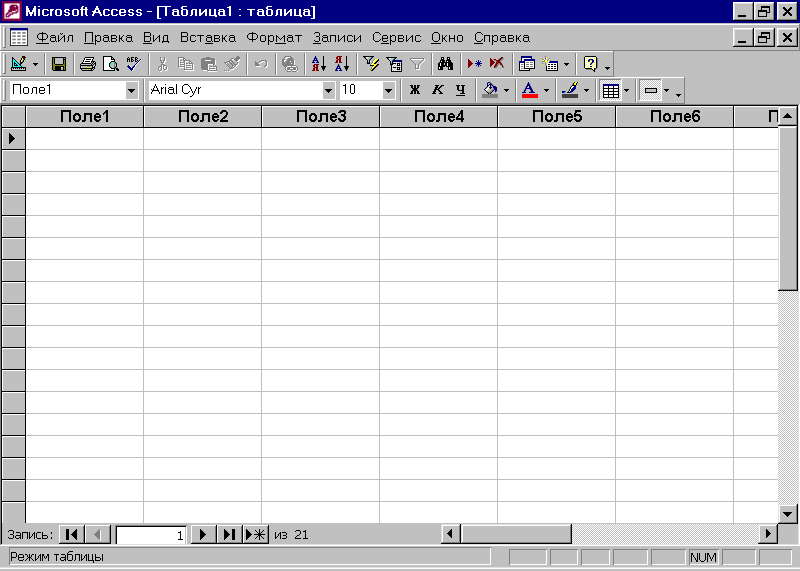800x571 pixels.
Task: Click the select-all corner box of the datasheet
Action: click(13, 116)
